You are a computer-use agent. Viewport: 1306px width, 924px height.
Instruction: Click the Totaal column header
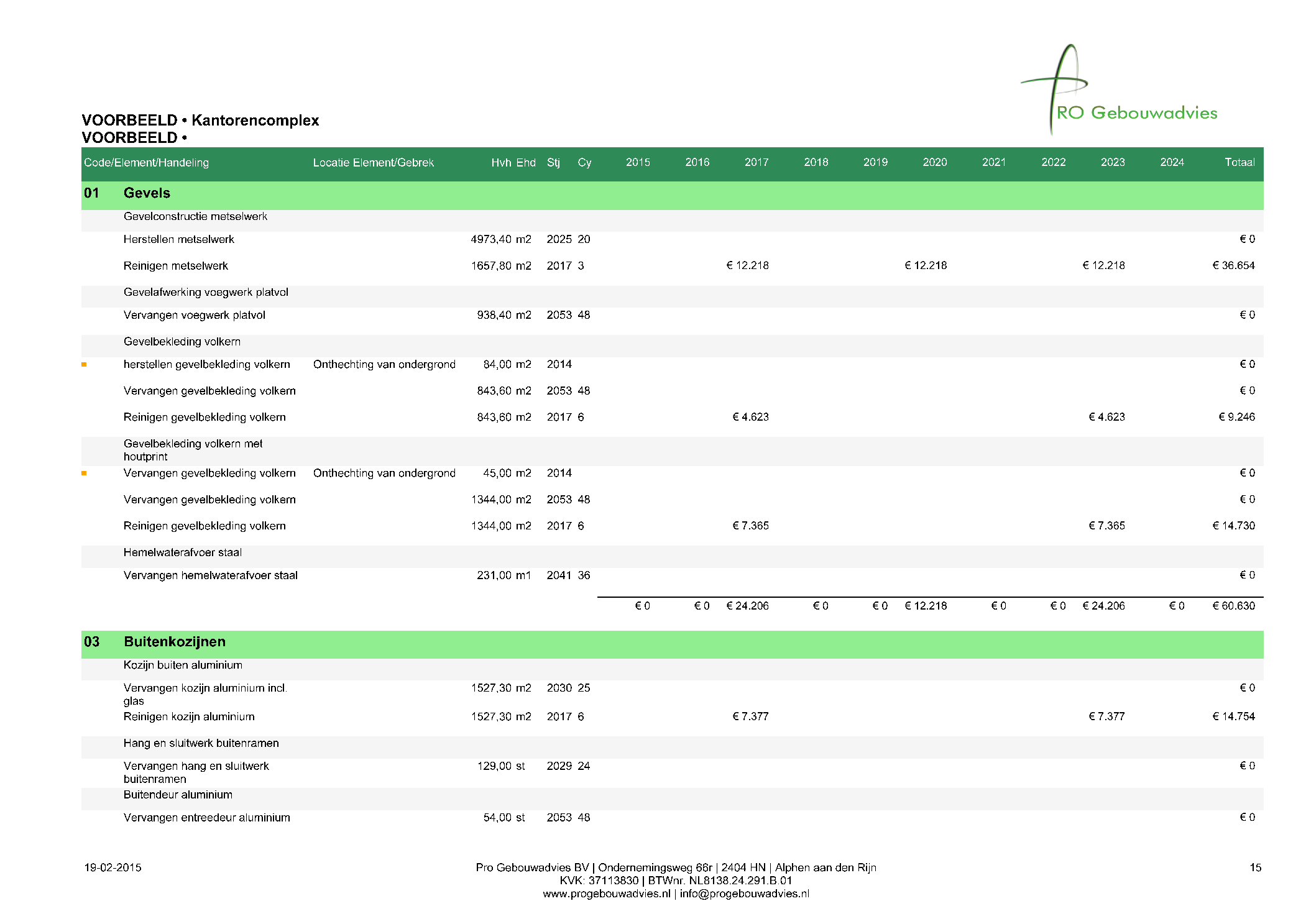(x=1239, y=163)
